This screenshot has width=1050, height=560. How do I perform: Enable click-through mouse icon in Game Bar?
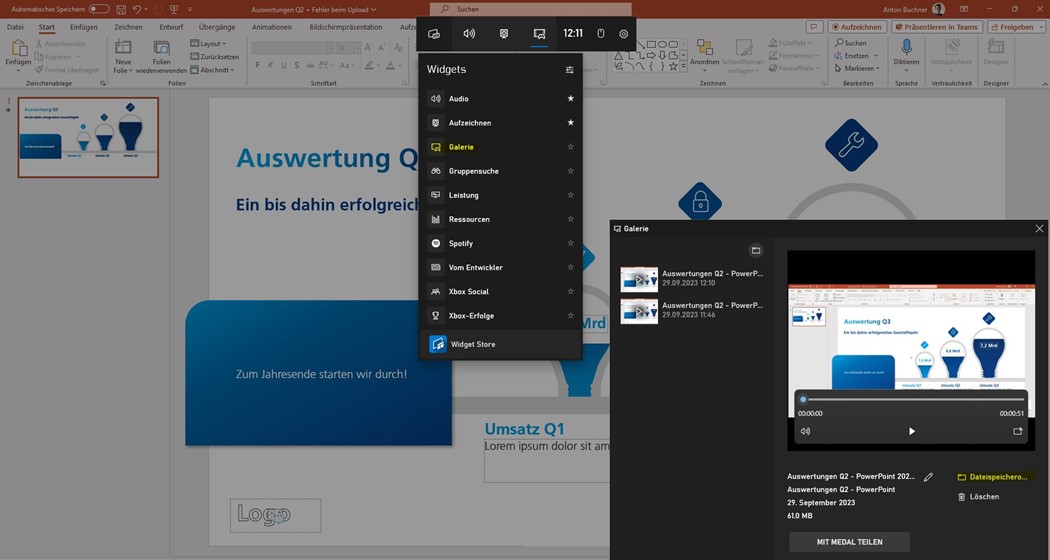click(x=601, y=33)
